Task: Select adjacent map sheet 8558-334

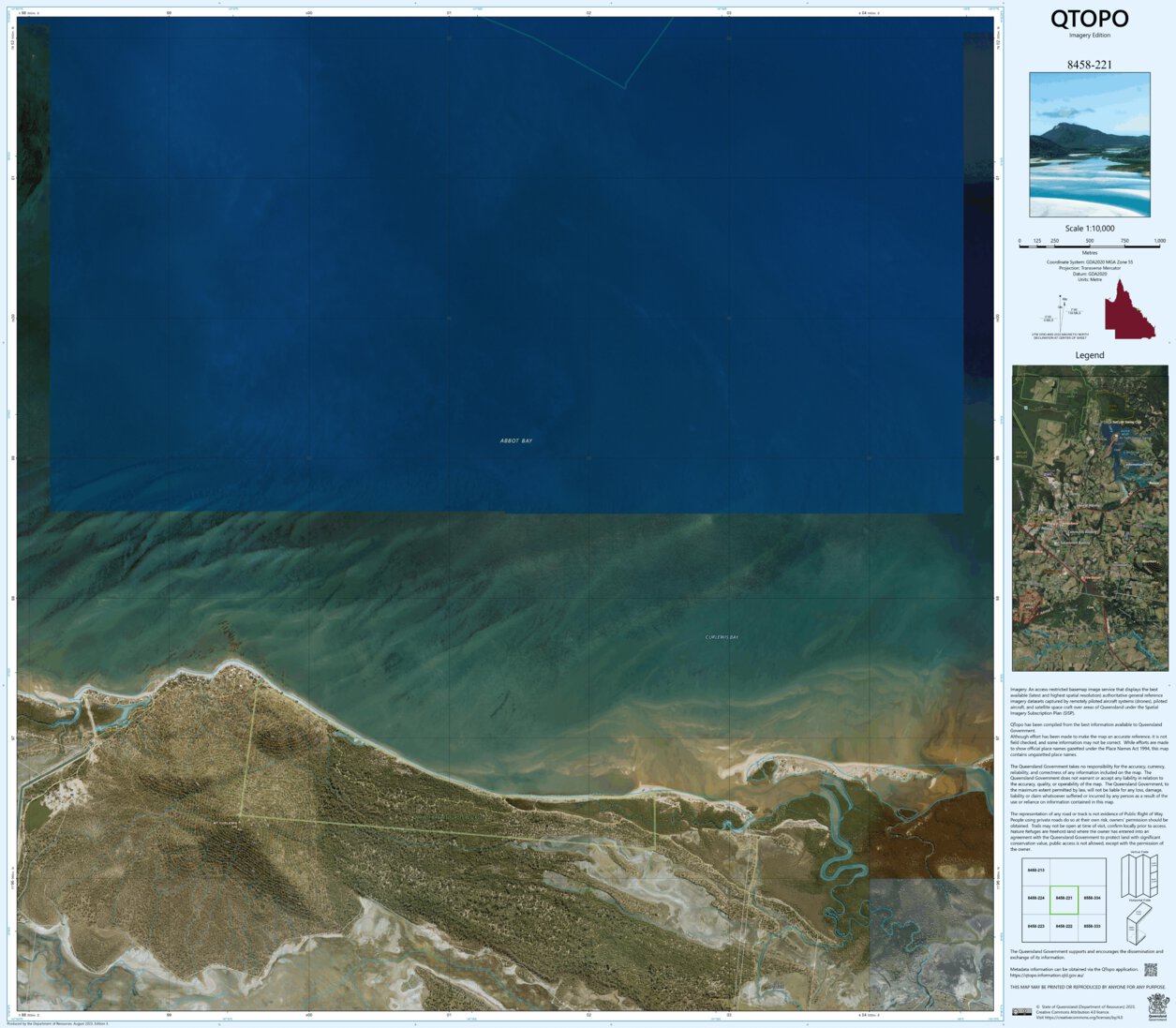Action: (1094, 898)
